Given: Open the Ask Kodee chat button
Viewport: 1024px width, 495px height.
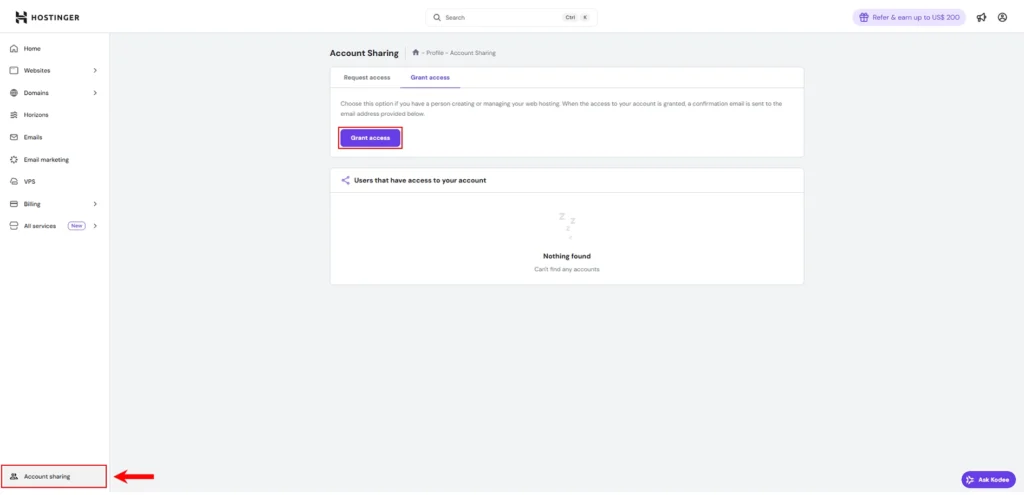Looking at the screenshot, I should pos(988,480).
